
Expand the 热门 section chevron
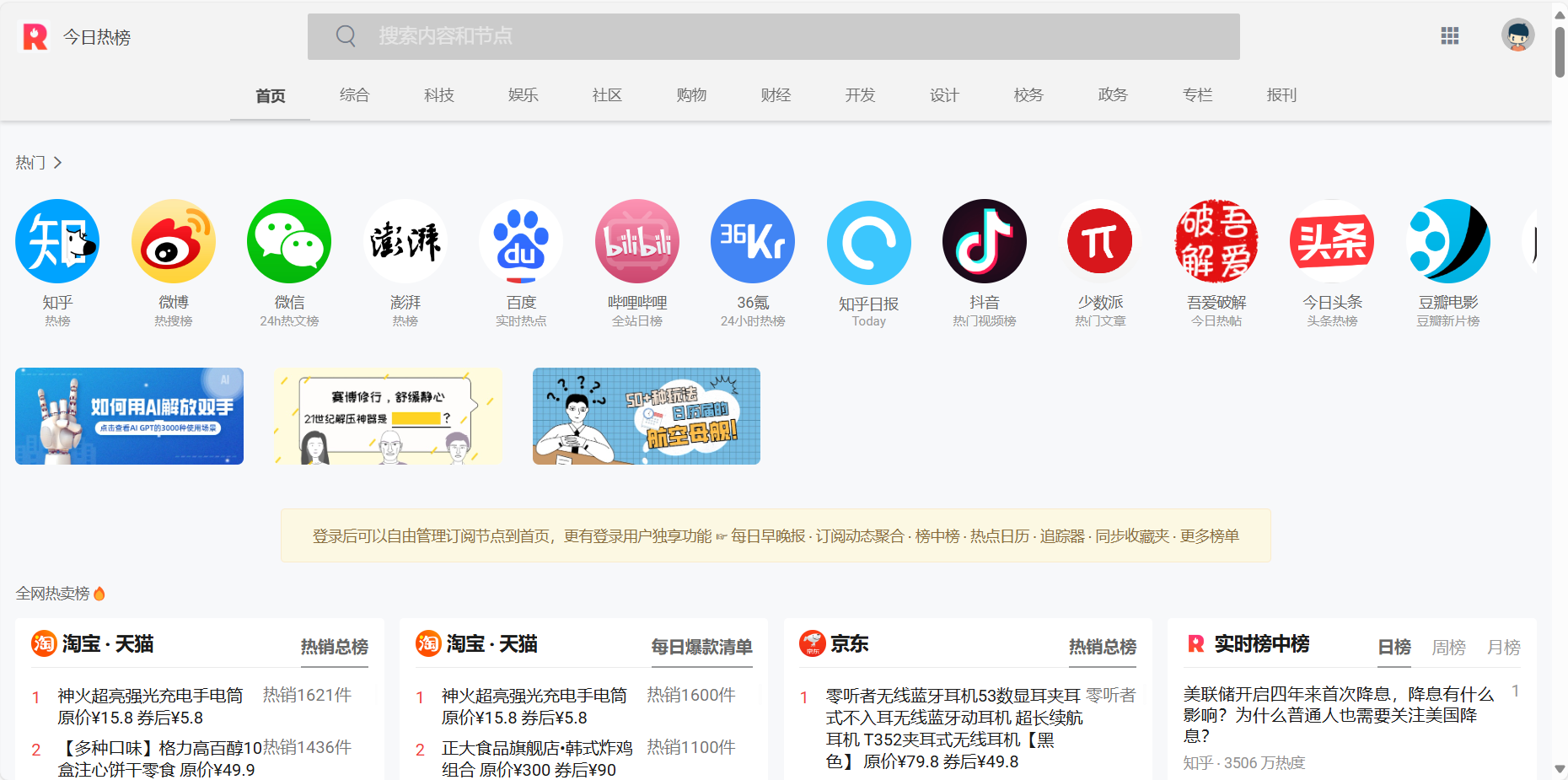[57, 163]
